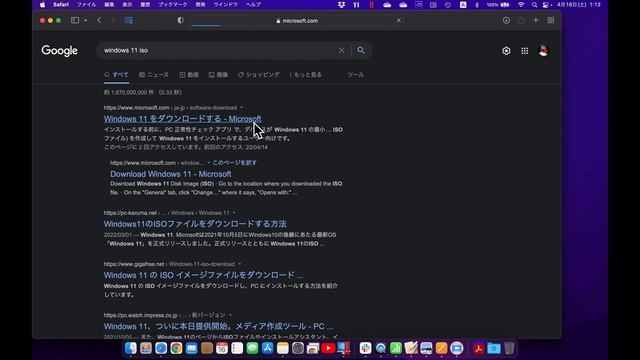640x360 pixels.
Task: Open Slack from the Dock
Action: click(x=365, y=348)
